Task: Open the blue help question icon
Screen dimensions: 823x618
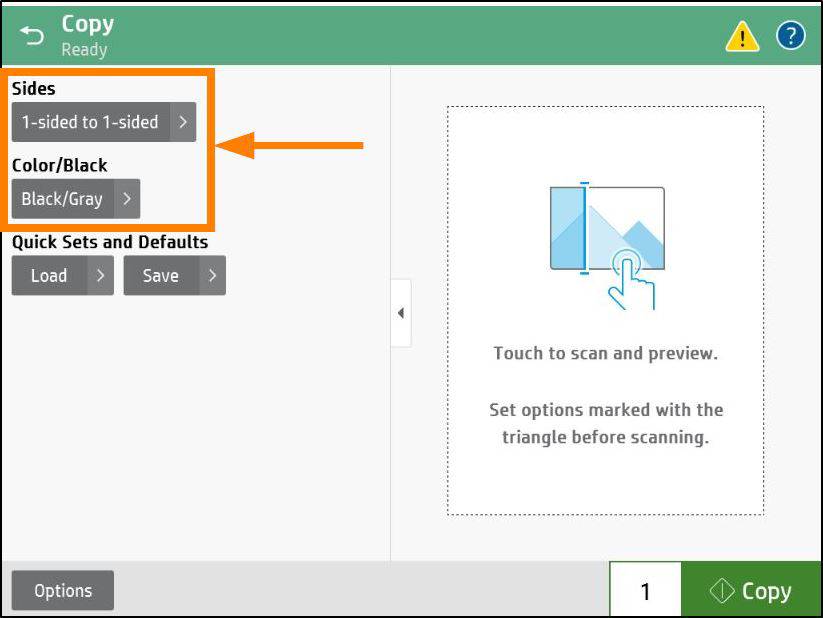Action: pos(790,35)
